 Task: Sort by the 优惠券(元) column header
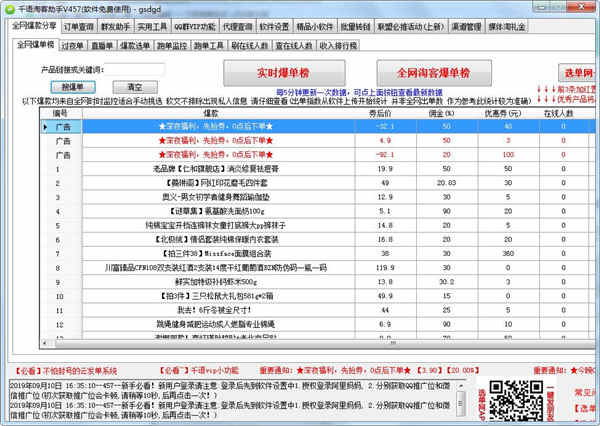tap(508, 113)
